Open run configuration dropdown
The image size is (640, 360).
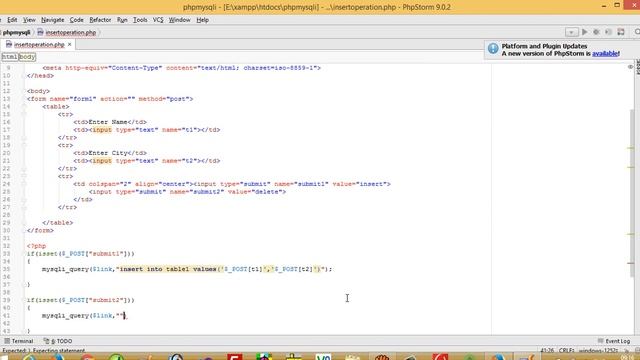pos(571,32)
